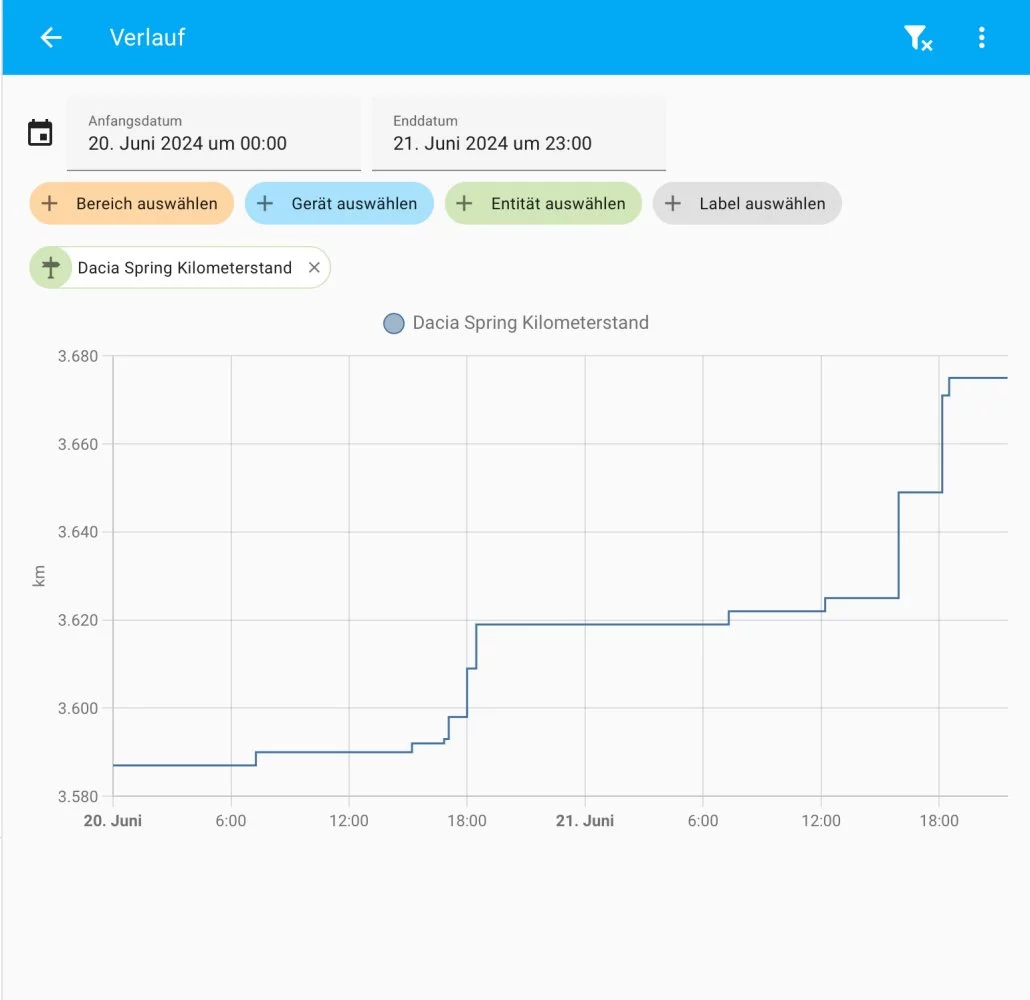Click the Dacia Spring Kilometerstand entity chip

(179, 267)
